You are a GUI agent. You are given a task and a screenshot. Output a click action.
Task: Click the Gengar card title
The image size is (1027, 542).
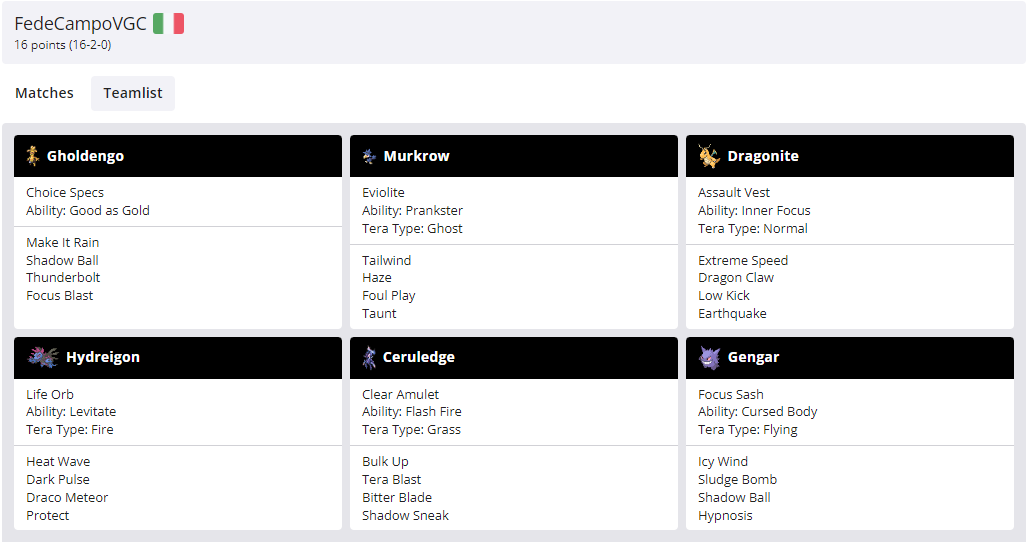(753, 357)
